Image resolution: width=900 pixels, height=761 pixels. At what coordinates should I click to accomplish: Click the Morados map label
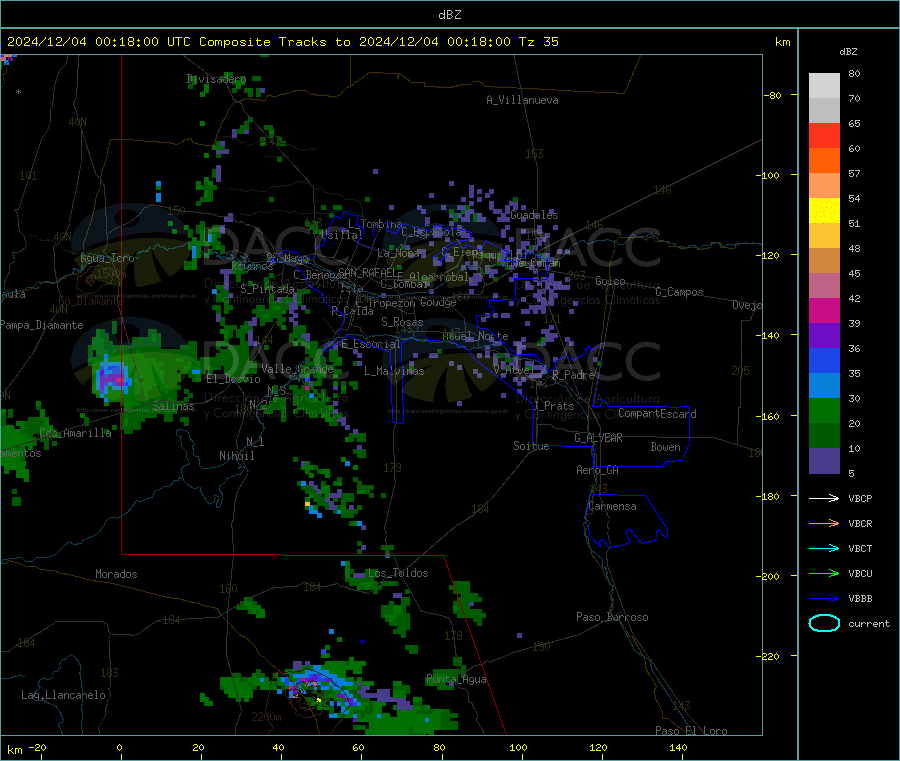click(116, 574)
